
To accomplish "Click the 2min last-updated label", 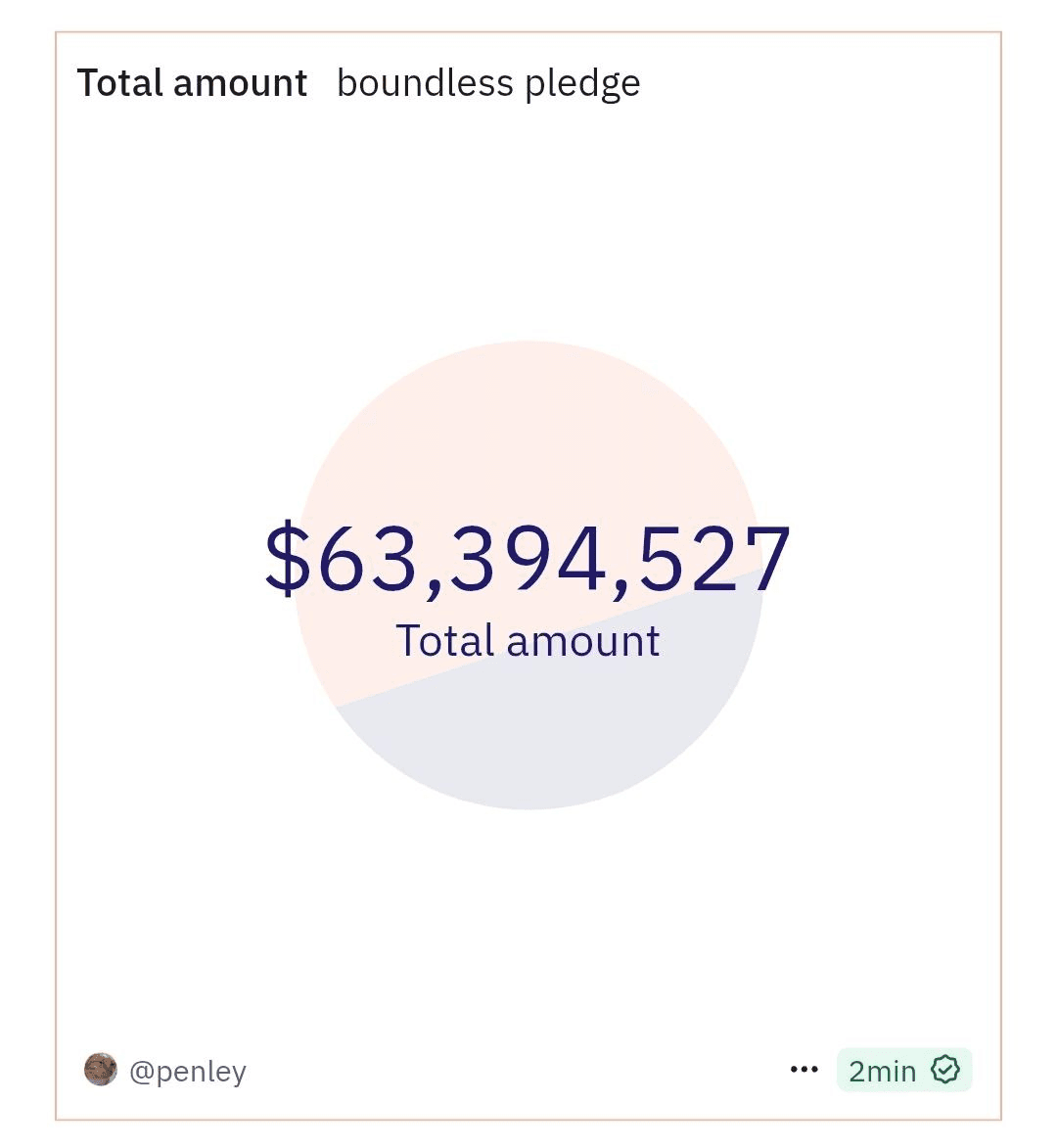I will point(882,1071).
